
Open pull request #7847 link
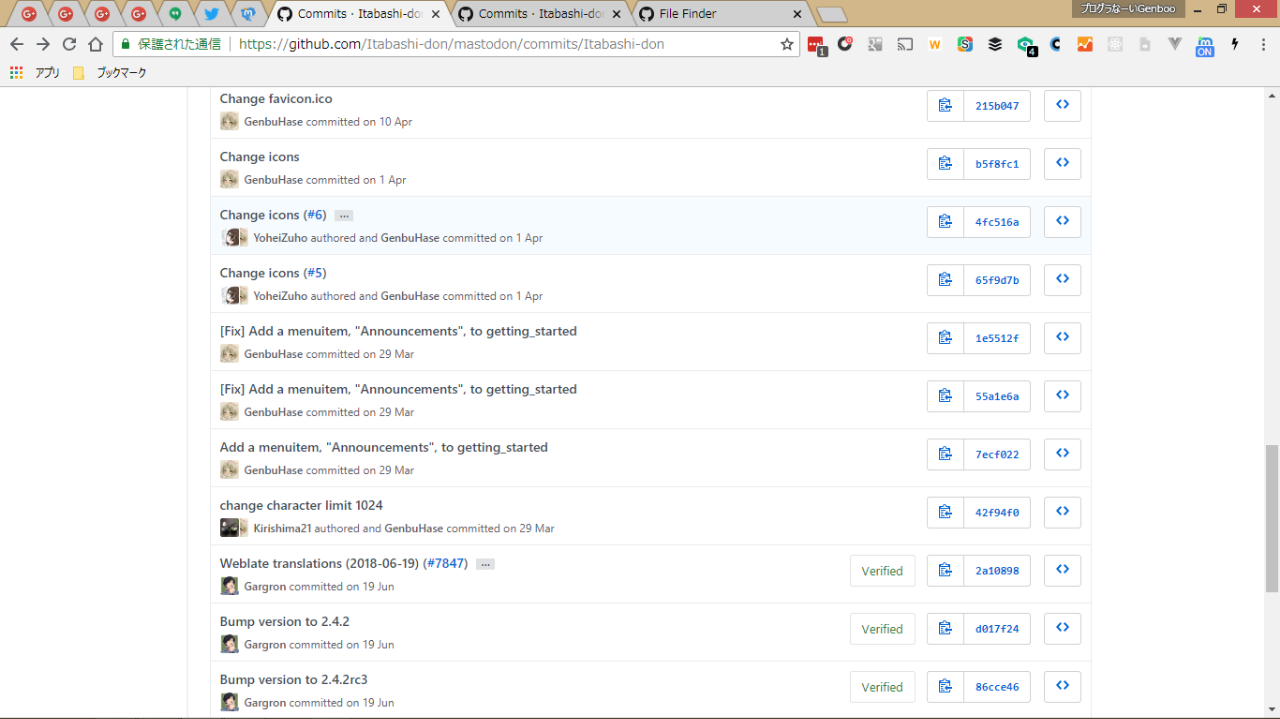point(445,563)
